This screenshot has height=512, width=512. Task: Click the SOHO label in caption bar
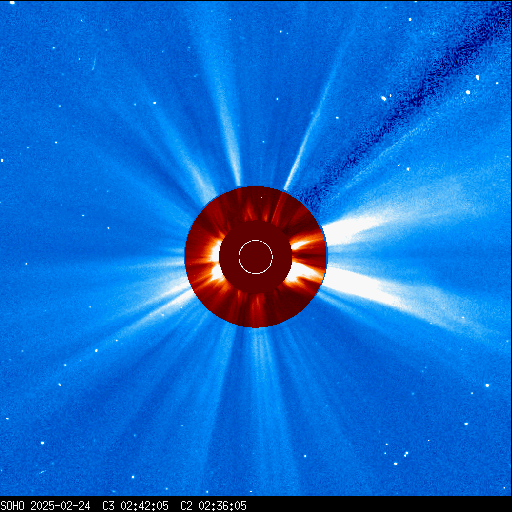(x=12, y=506)
